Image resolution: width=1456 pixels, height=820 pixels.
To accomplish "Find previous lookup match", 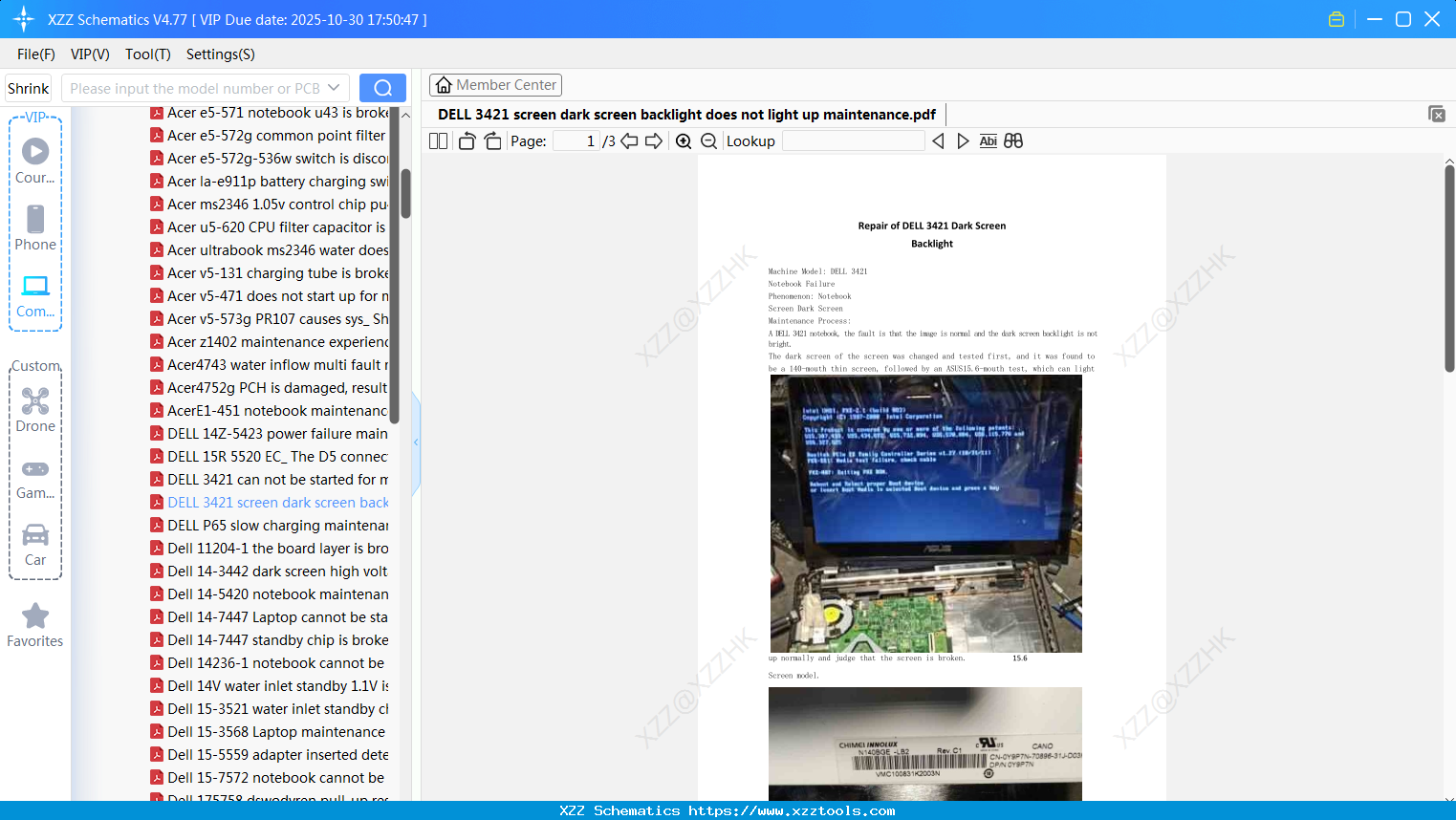I will pyautogui.click(x=938, y=141).
